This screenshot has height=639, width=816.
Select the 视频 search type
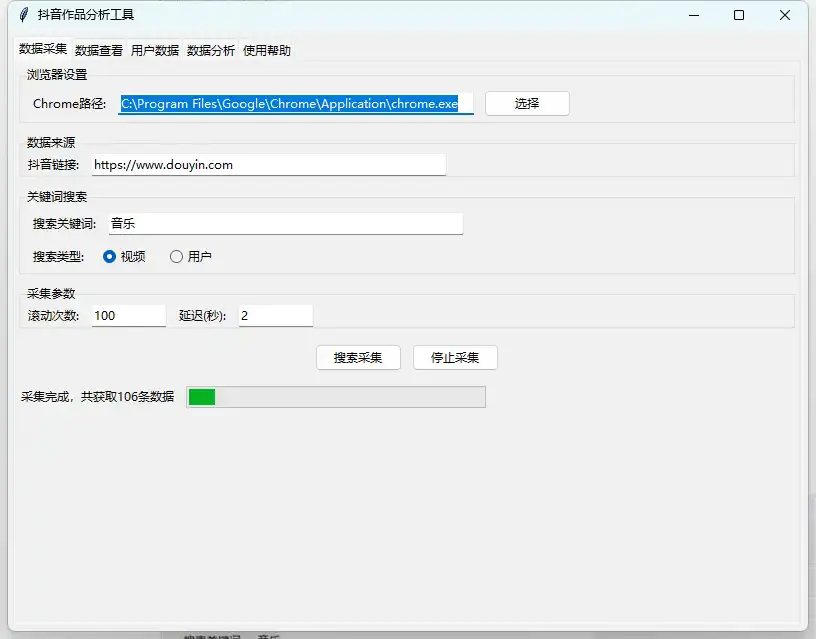click(110, 256)
